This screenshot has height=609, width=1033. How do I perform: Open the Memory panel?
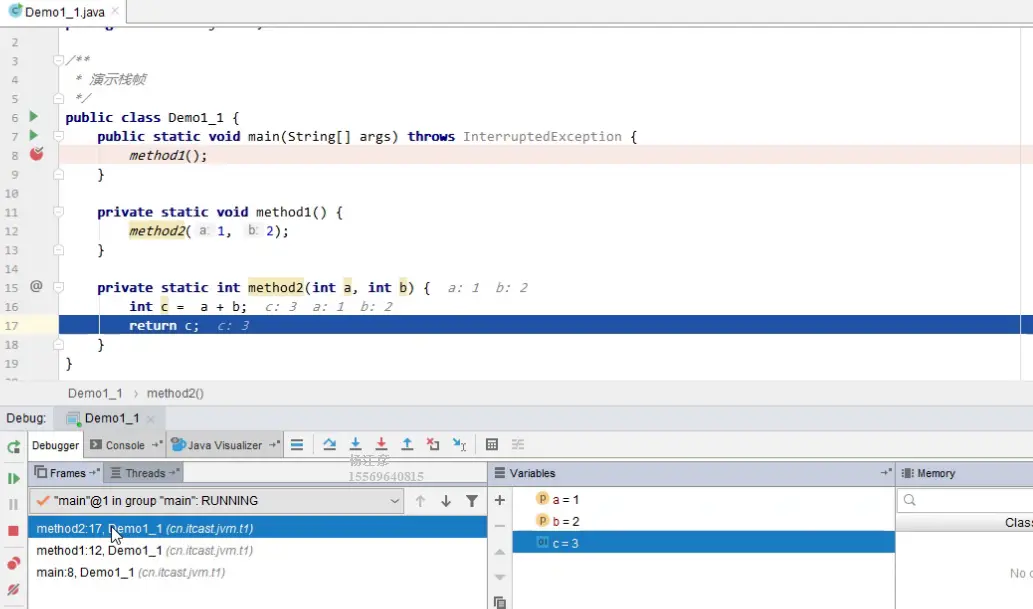coord(928,473)
